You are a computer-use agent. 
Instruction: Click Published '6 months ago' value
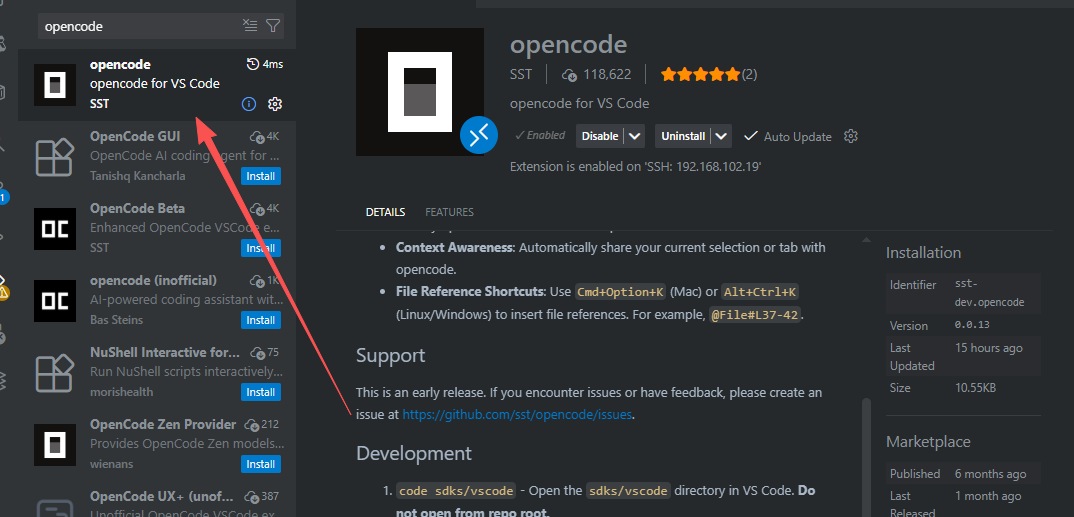pos(990,474)
